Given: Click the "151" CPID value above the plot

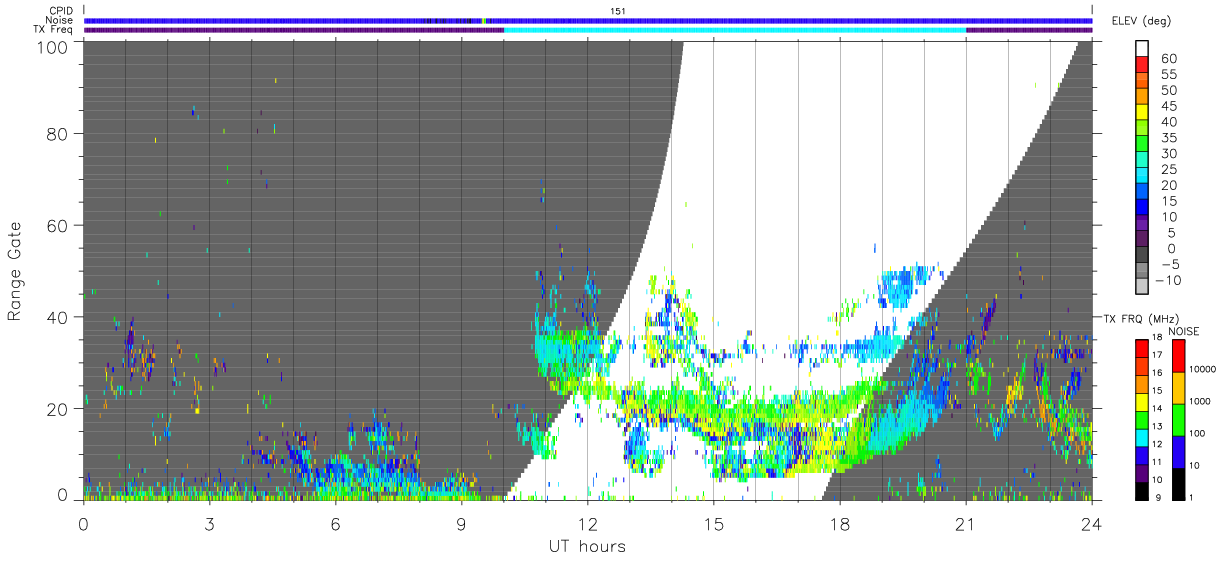Looking at the screenshot, I should [x=618, y=11].
